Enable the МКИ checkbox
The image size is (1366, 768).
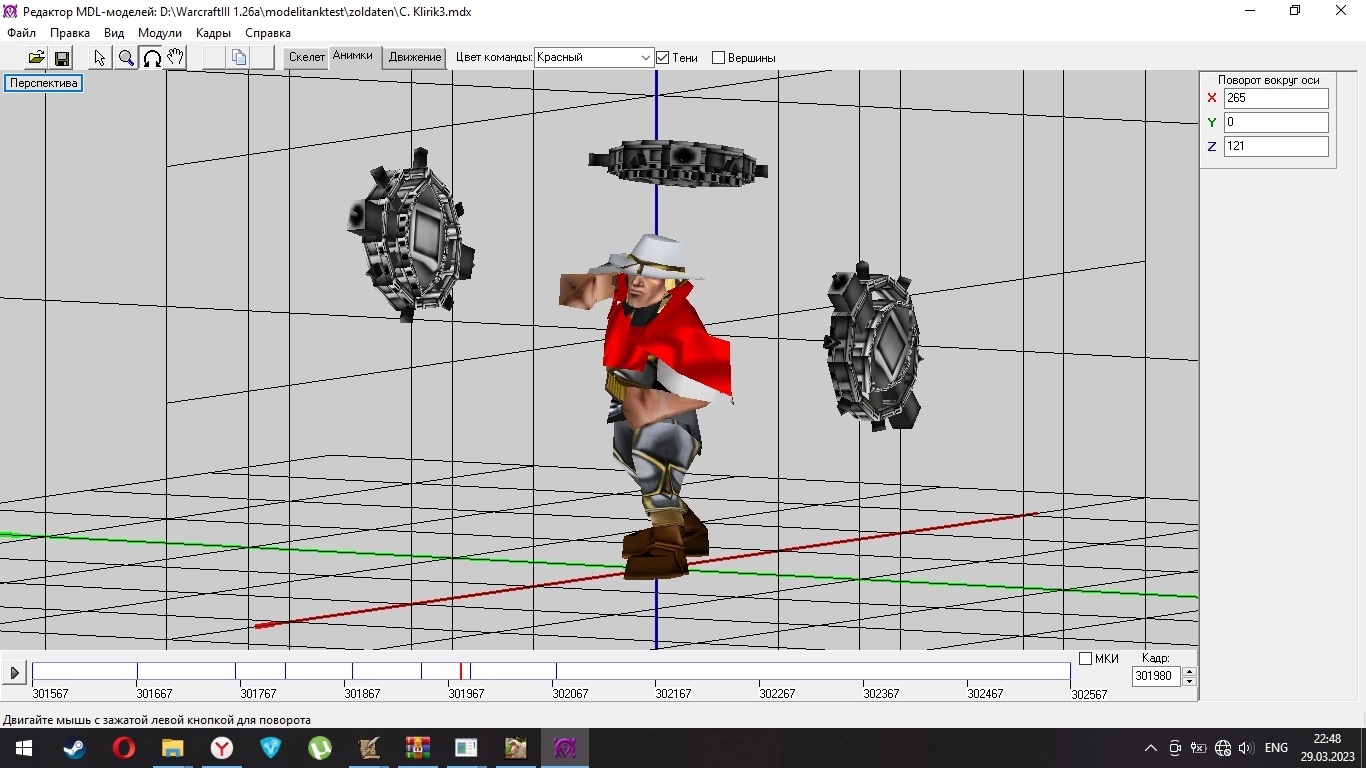click(1086, 659)
